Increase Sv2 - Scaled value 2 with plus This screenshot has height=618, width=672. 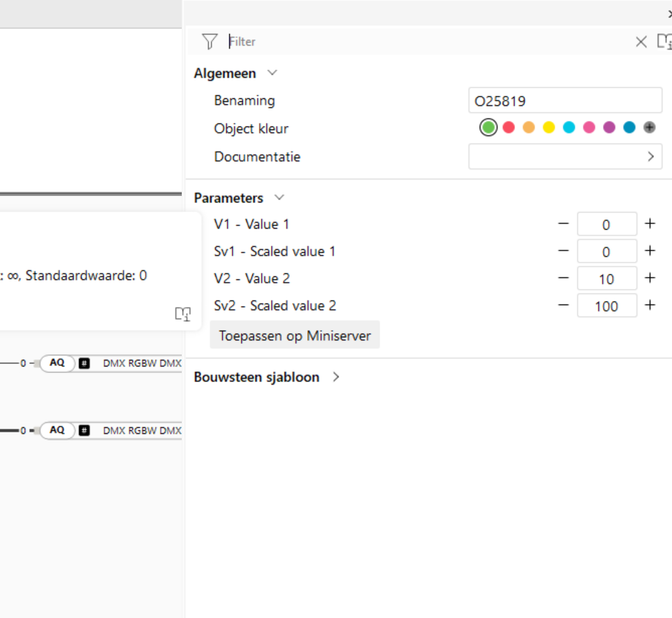pyautogui.click(x=650, y=306)
